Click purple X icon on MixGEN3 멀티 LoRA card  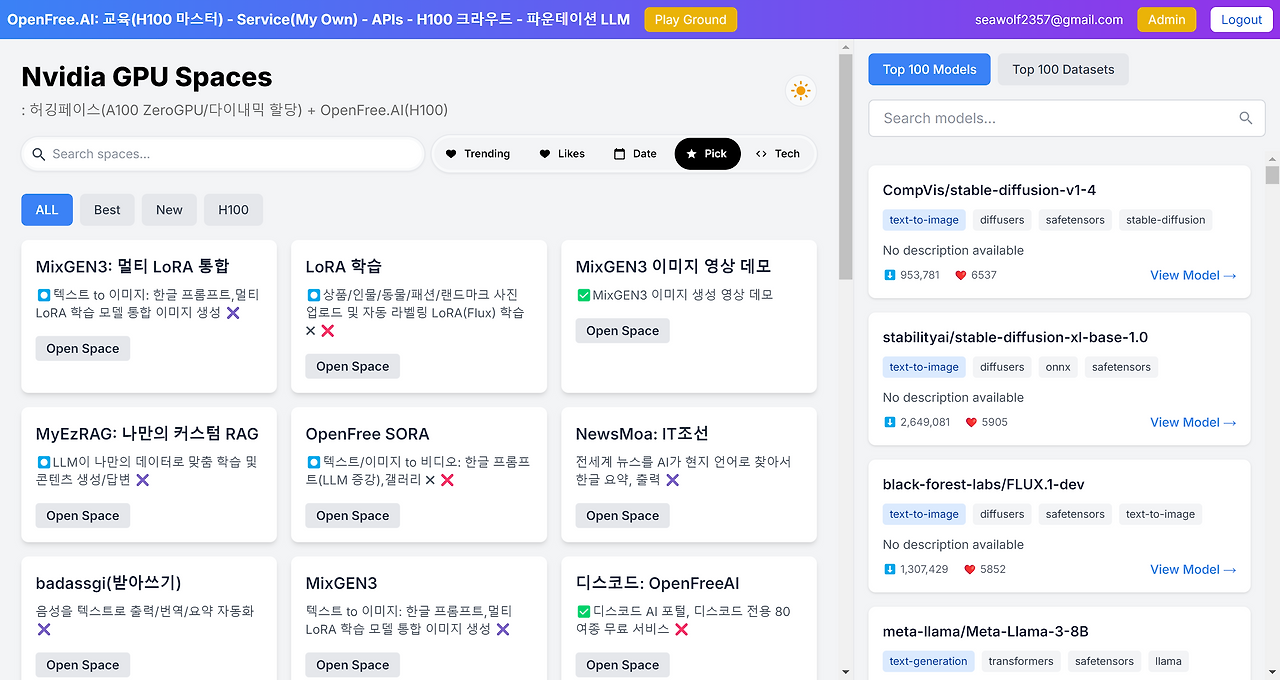click(x=233, y=313)
